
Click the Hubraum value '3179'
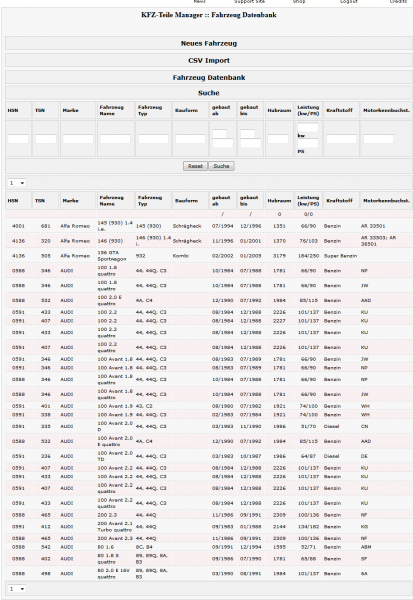tap(279, 256)
